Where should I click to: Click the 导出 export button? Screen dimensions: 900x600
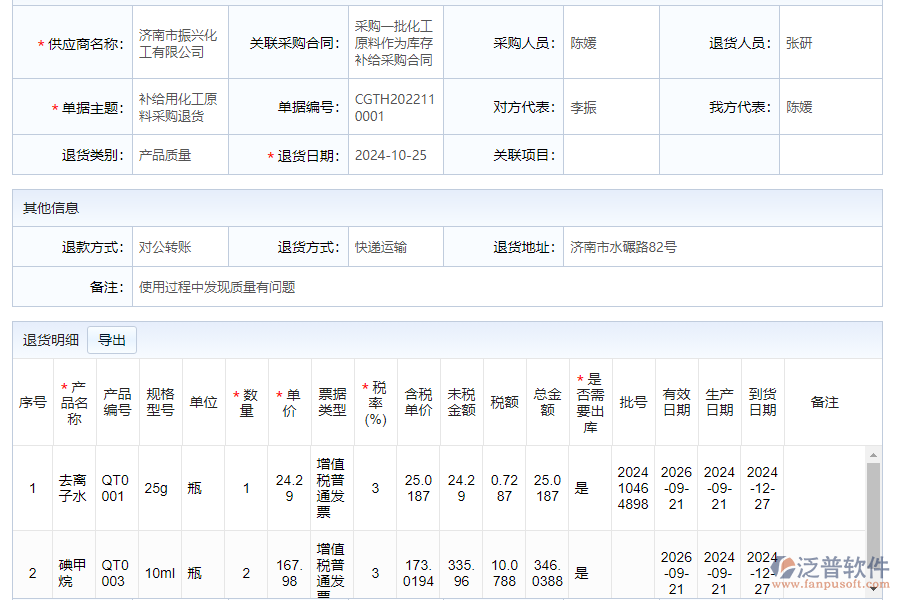(112, 340)
